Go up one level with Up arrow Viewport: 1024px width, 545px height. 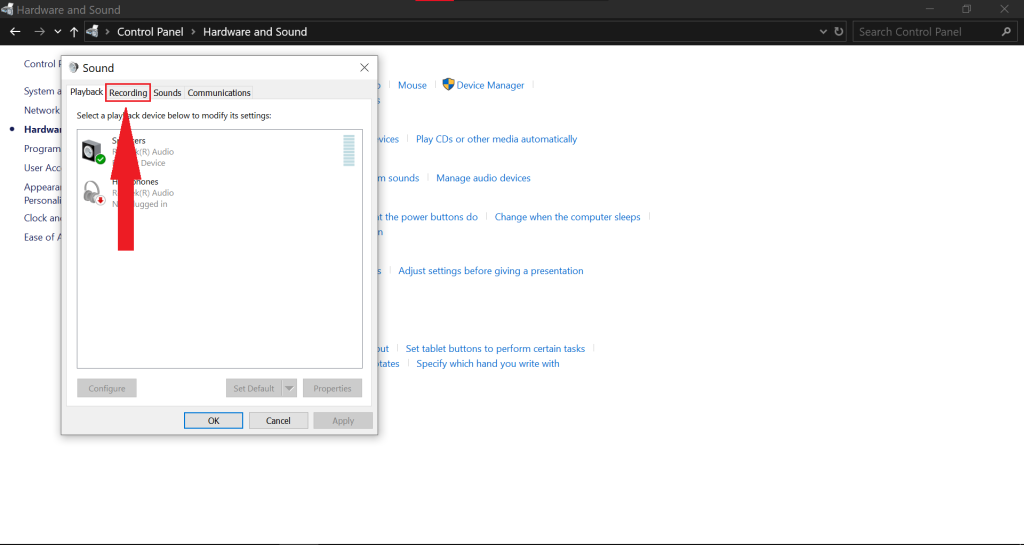tap(74, 31)
